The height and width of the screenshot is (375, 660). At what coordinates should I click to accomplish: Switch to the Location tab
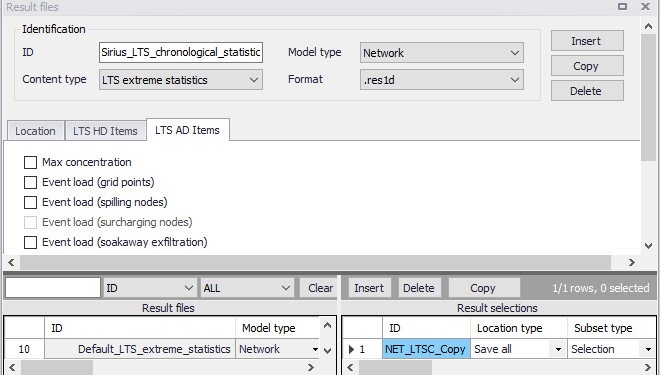click(35, 131)
